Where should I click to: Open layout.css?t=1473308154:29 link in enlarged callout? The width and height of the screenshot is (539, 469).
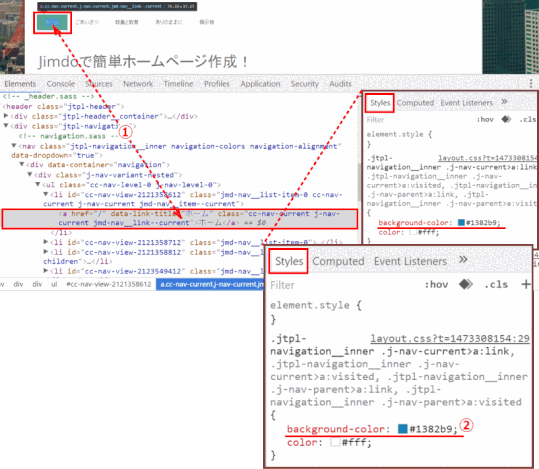(450, 338)
